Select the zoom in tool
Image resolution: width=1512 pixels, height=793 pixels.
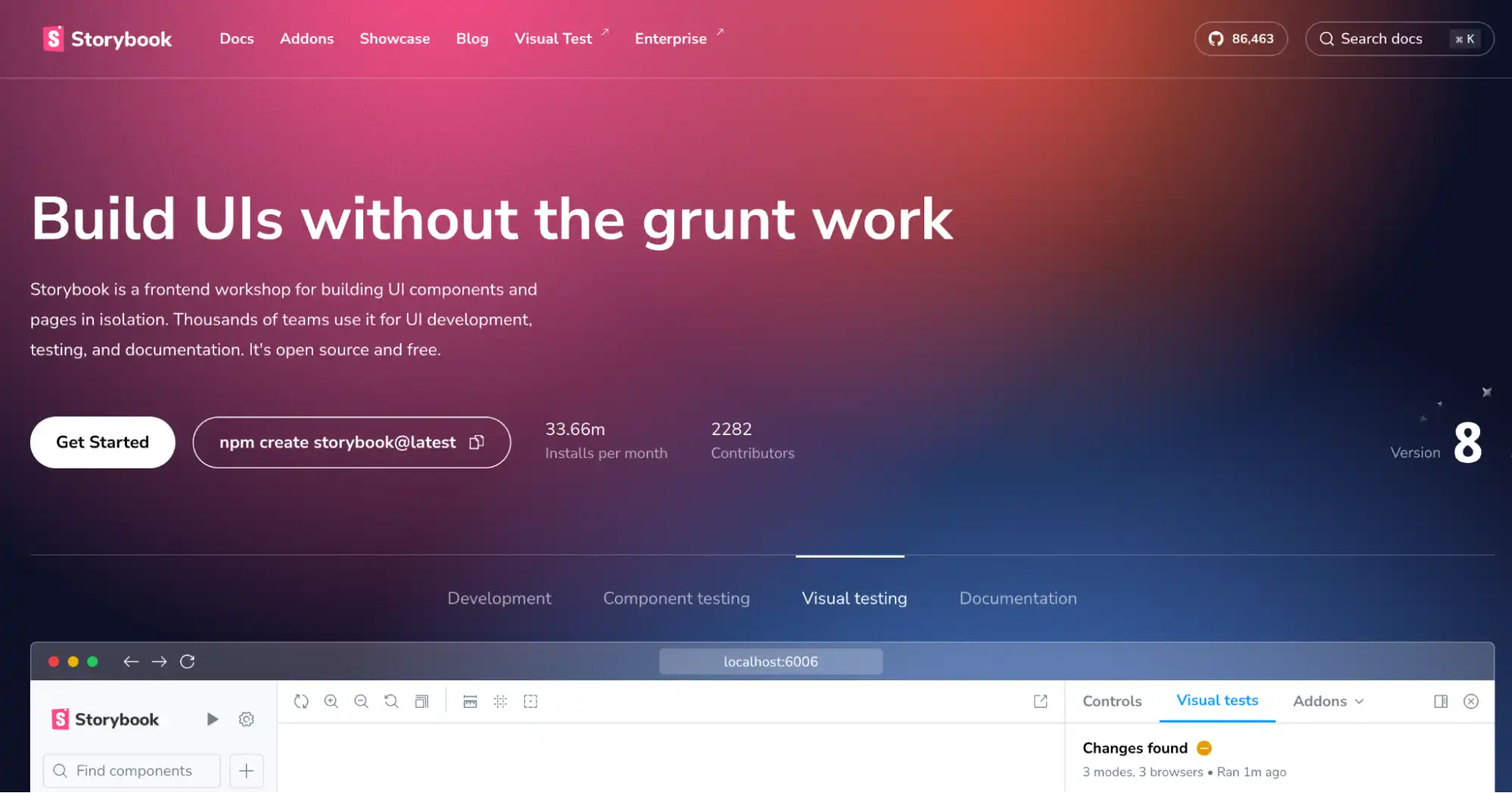coord(331,701)
